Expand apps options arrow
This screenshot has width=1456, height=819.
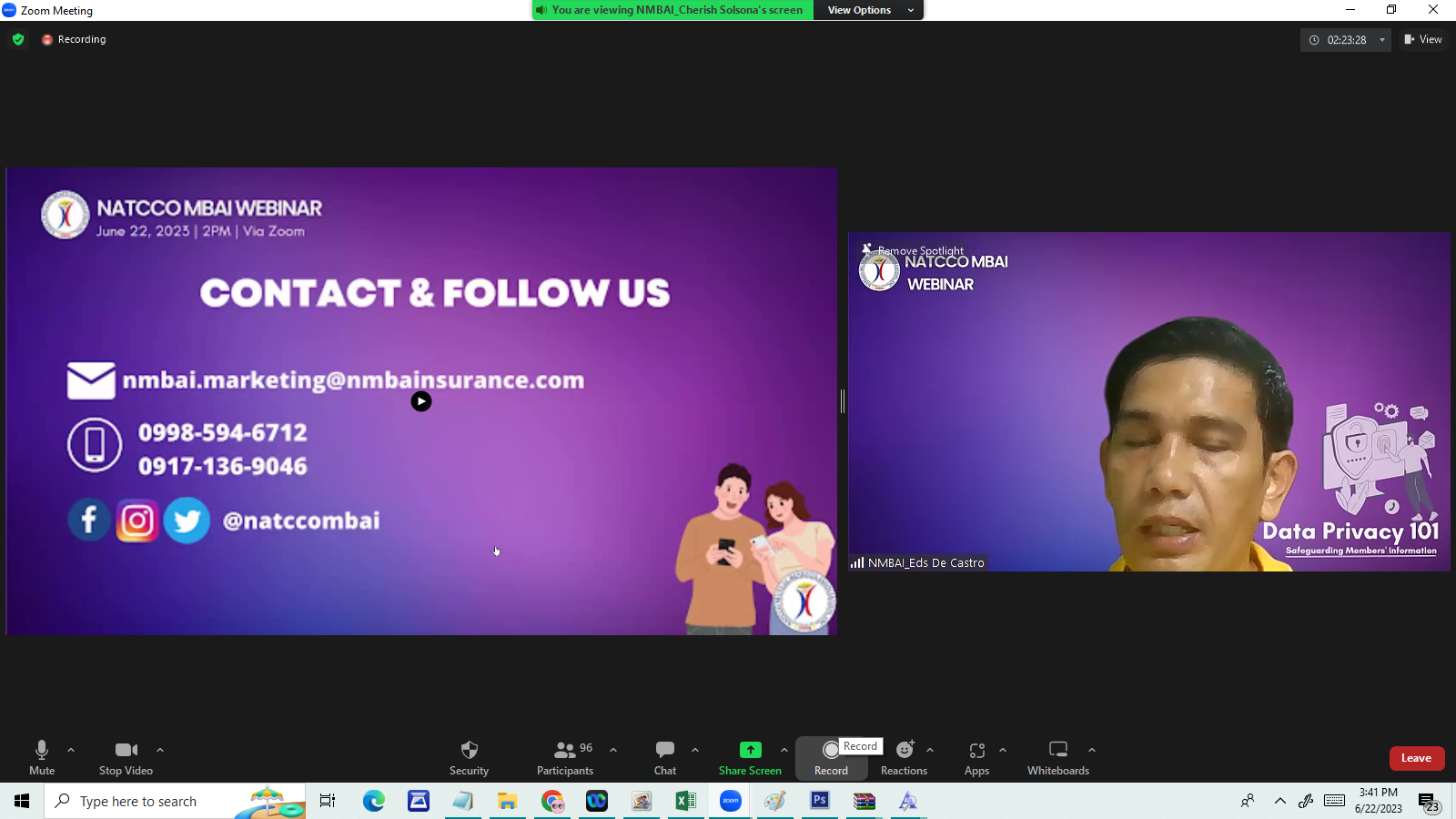tap(1003, 750)
